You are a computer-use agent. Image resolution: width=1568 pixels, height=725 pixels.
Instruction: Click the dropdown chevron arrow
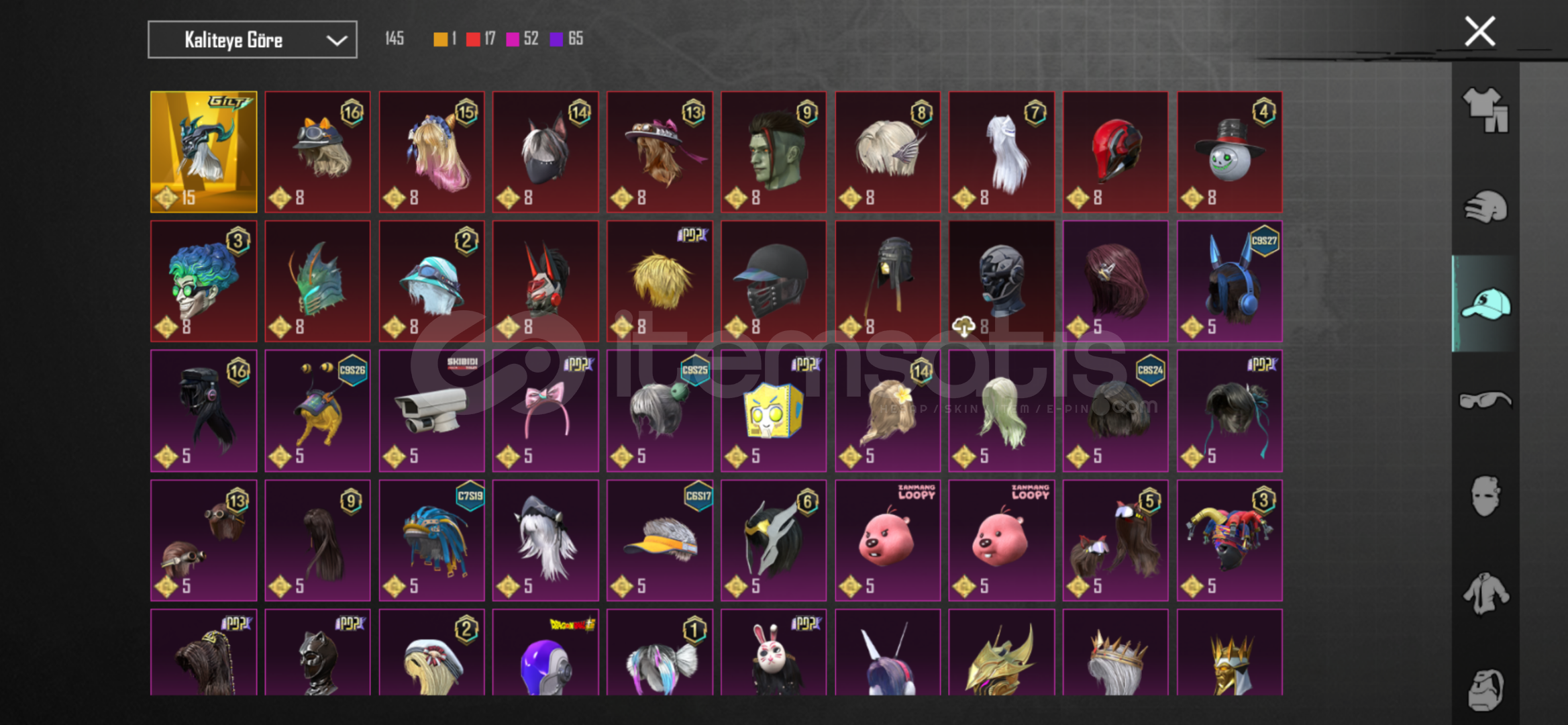[337, 40]
